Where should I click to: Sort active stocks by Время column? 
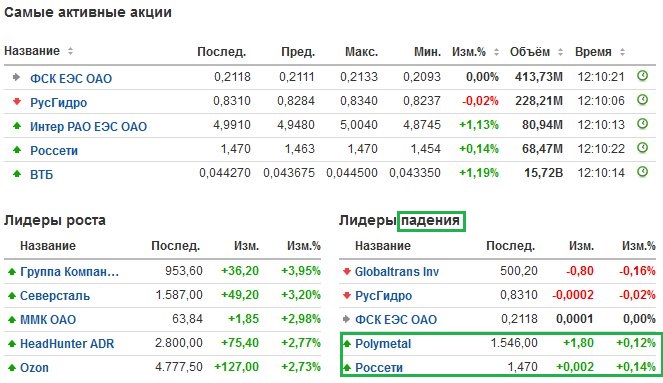[x=622, y=52]
